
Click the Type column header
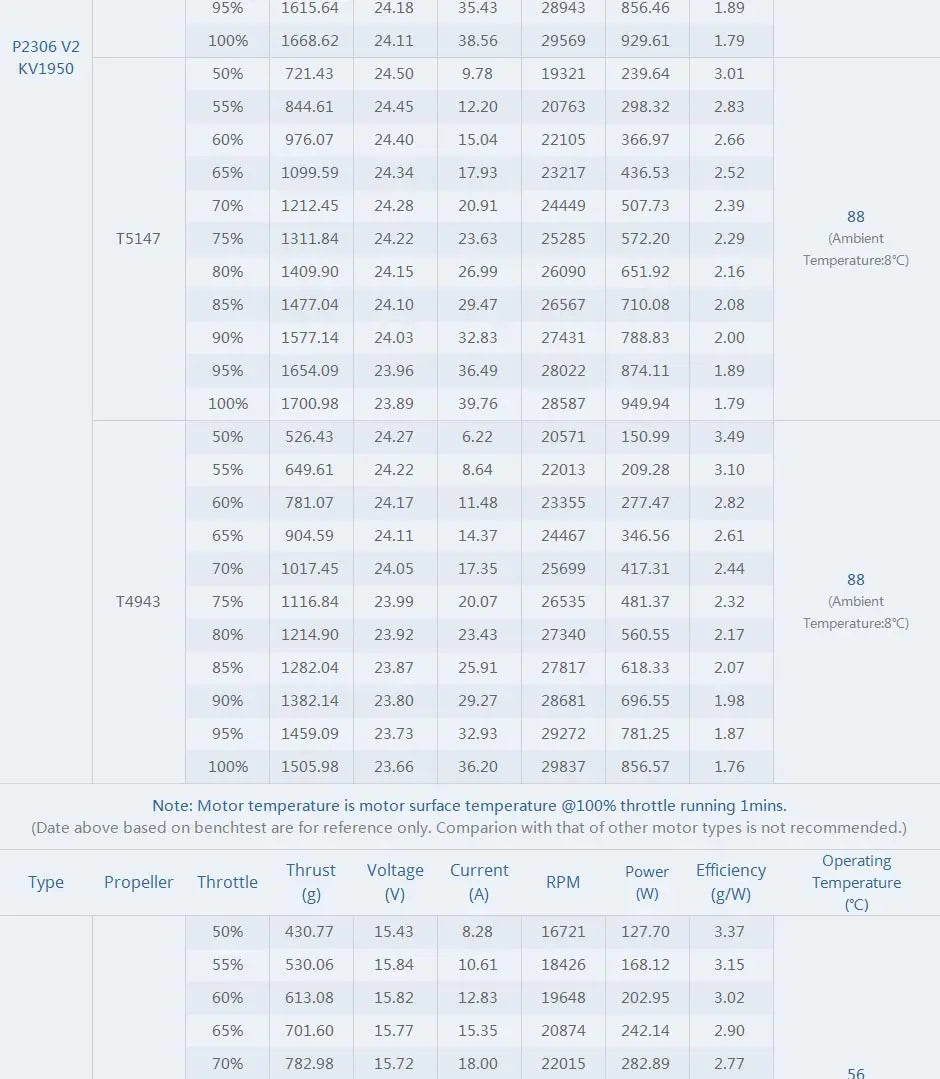pyautogui.click(x=46, y=882)
